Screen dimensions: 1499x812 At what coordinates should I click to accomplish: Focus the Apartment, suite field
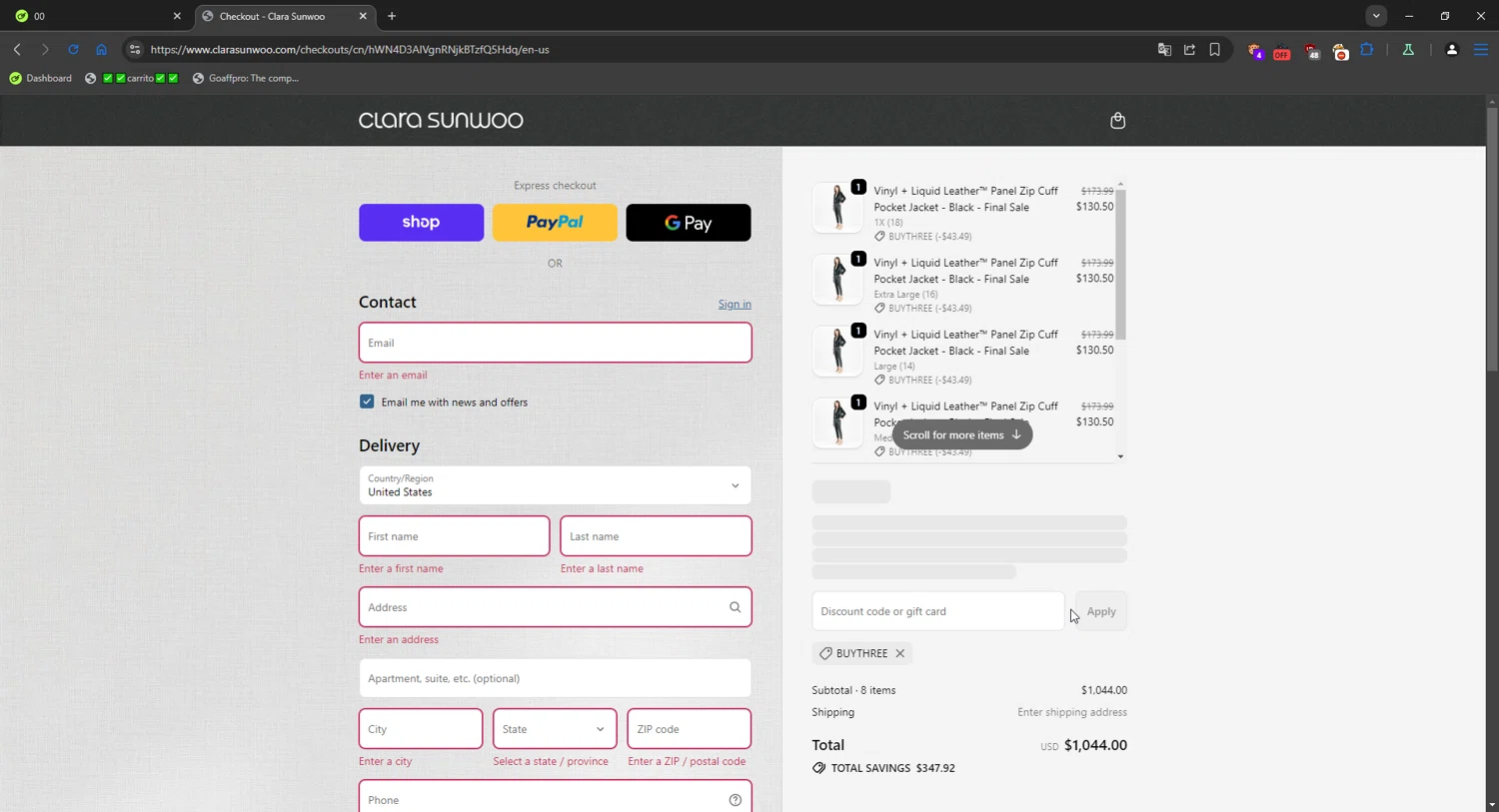click(x=555, y=678)
